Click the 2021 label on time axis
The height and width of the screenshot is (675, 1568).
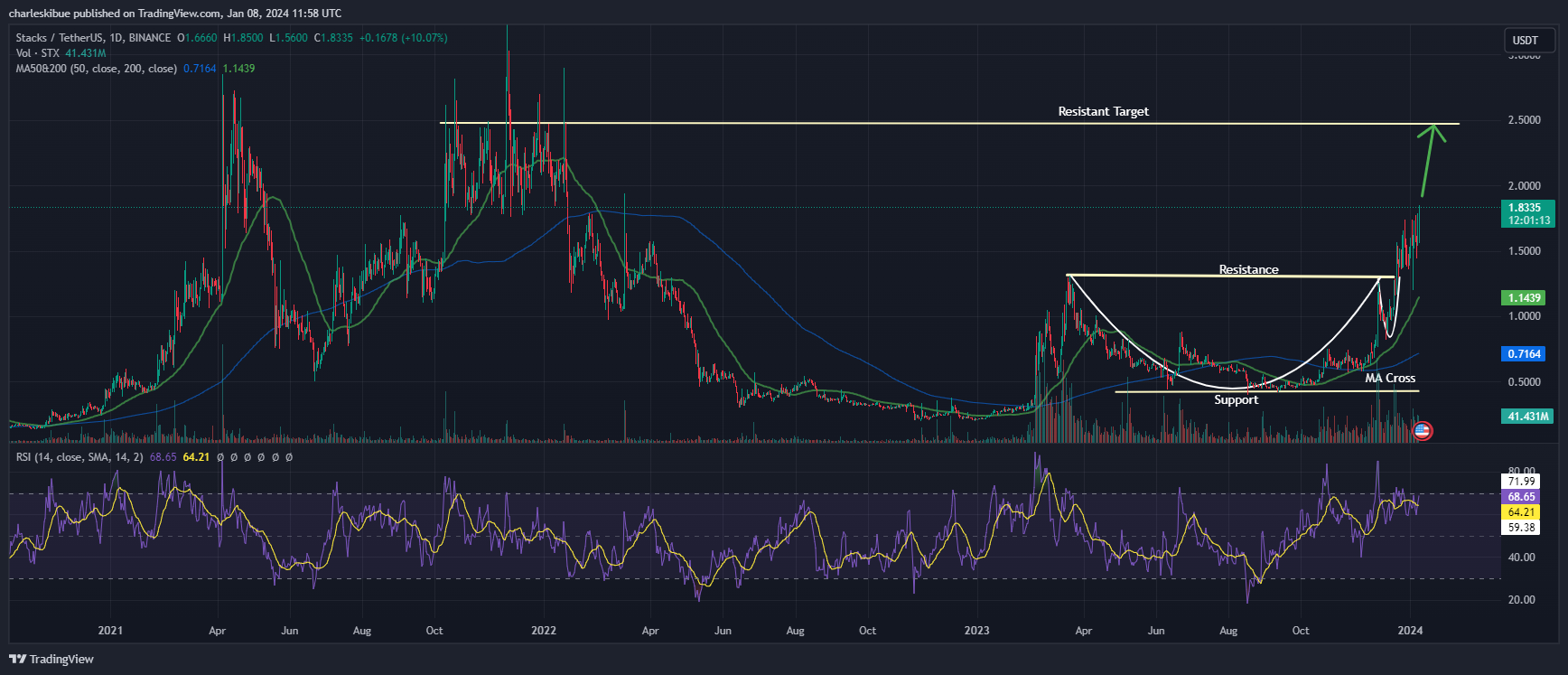(x=110, y=631)
